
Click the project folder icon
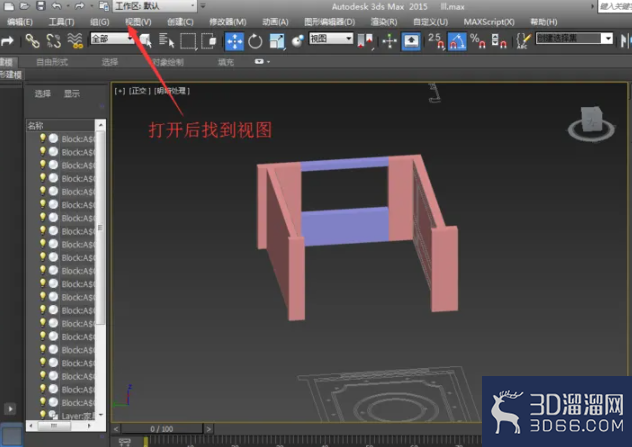[x=104, y=6]
